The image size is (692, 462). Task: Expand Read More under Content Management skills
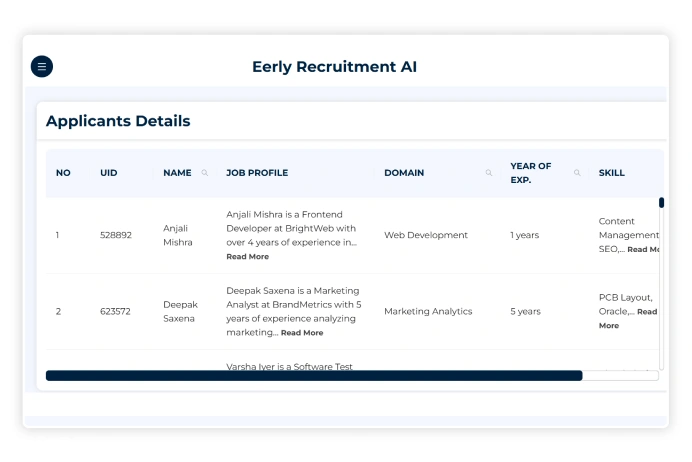(644, 249)
